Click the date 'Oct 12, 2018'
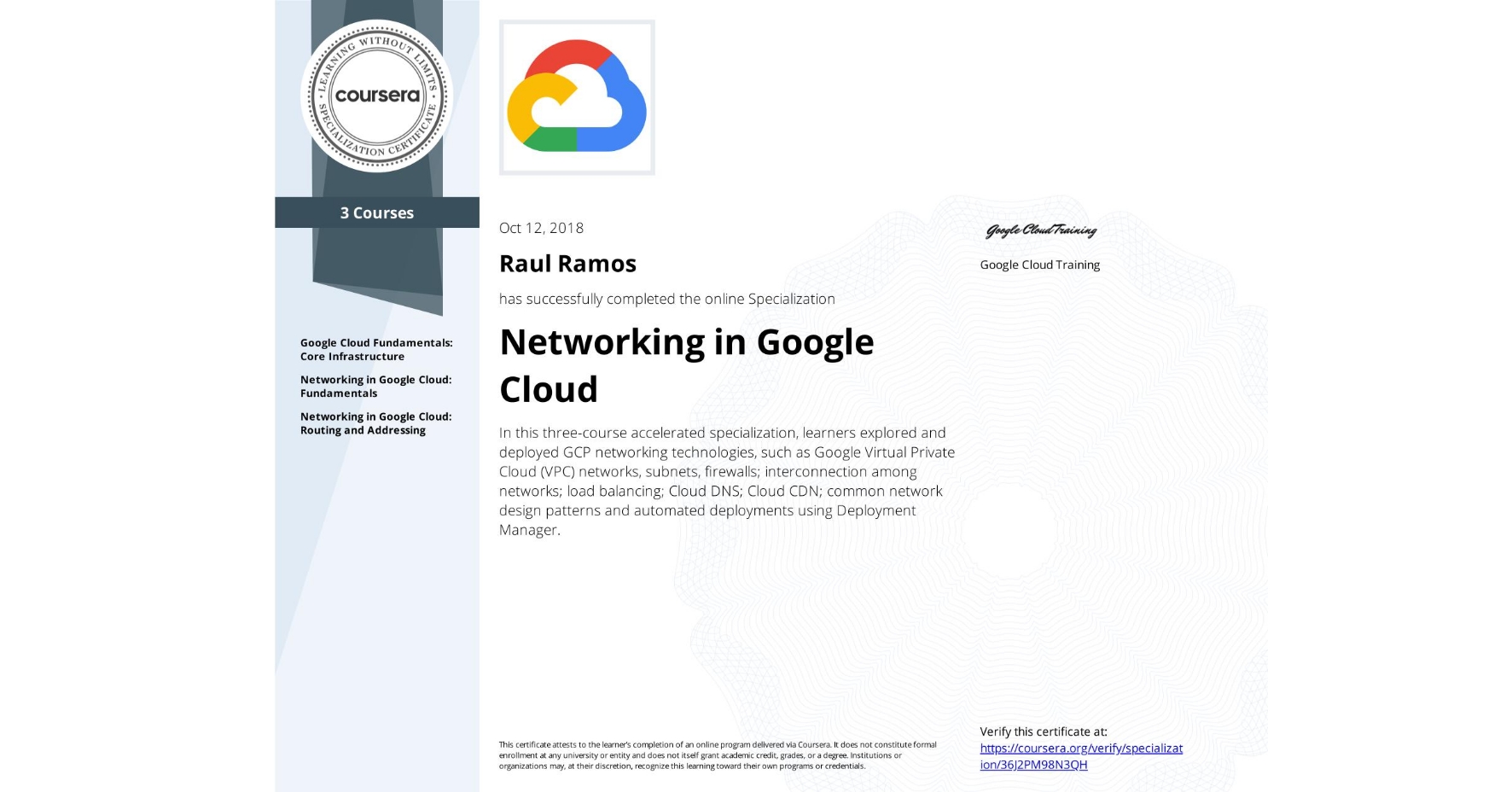This screenshot has height=792, width=1512. pyautogui.click(x=541, y=228)
